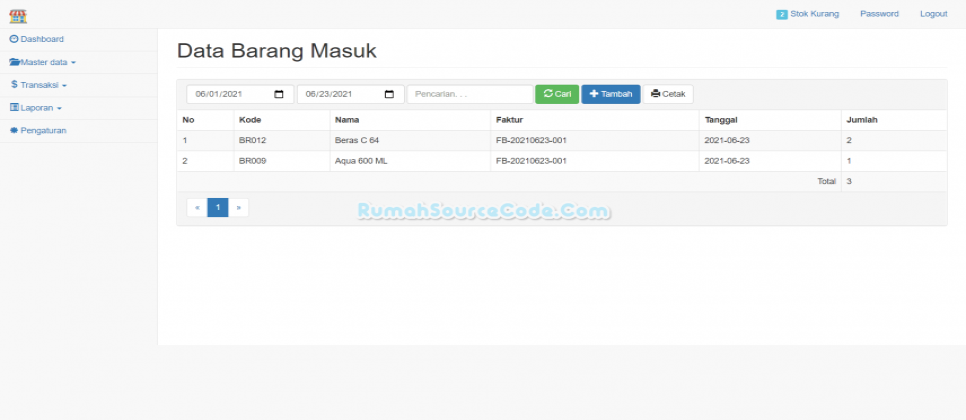Screen dimensions: 966x420
Task: Click the Cetak print button
Action: click(668, 94)
